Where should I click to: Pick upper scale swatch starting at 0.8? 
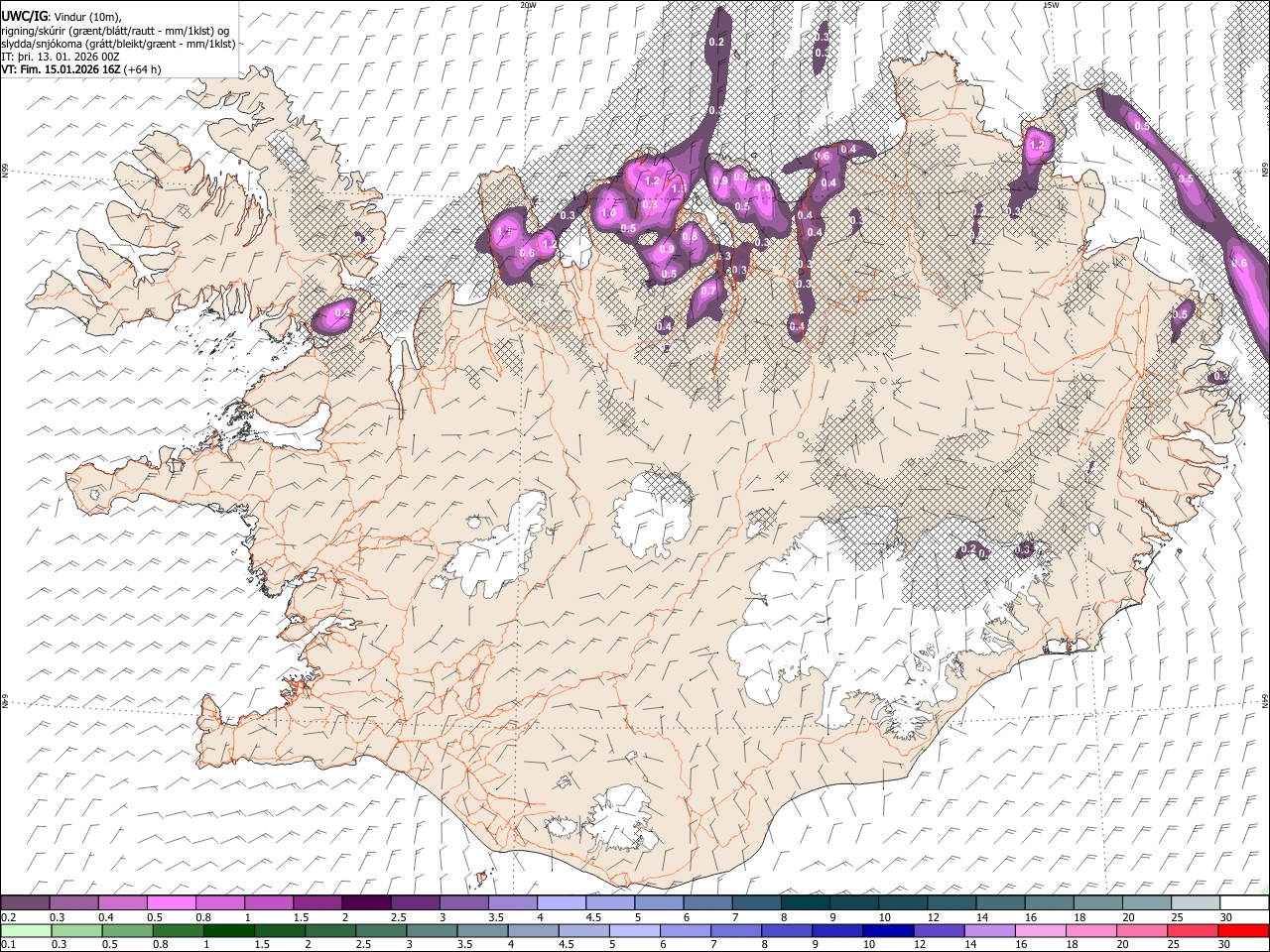(x=220, y=903)
